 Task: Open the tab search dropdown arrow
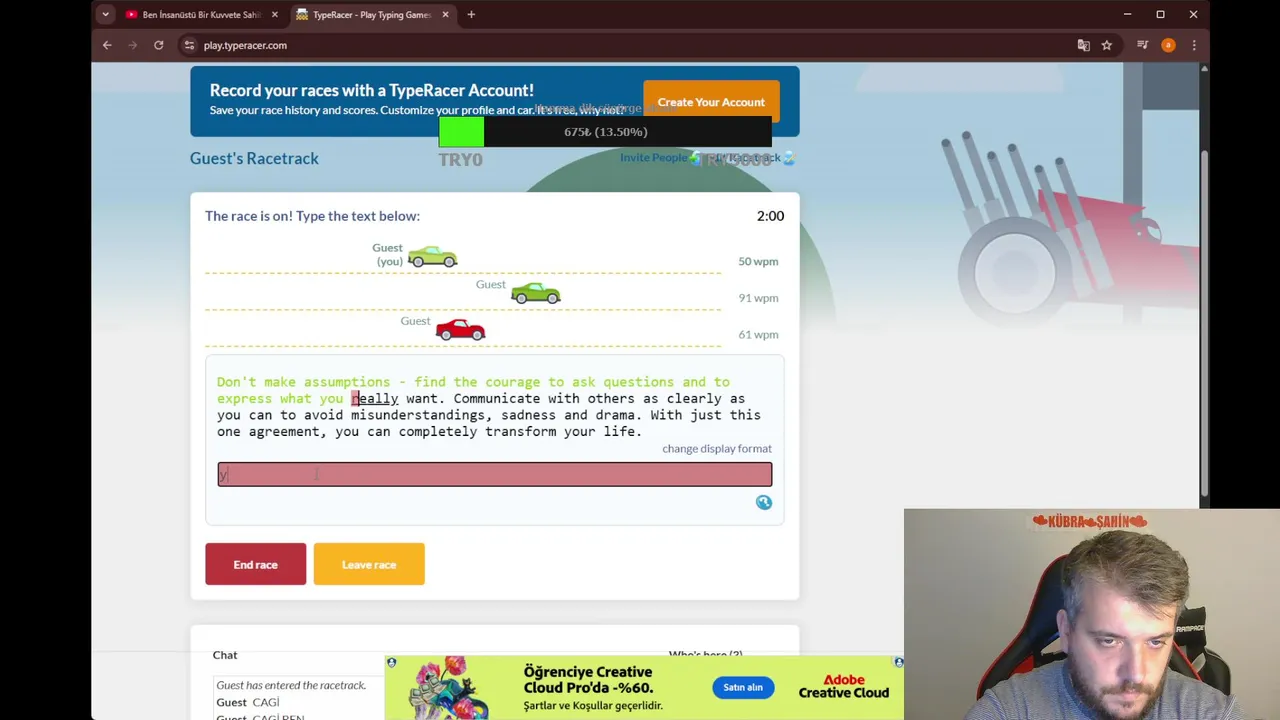pyautogui.click(x=105, y=15)
